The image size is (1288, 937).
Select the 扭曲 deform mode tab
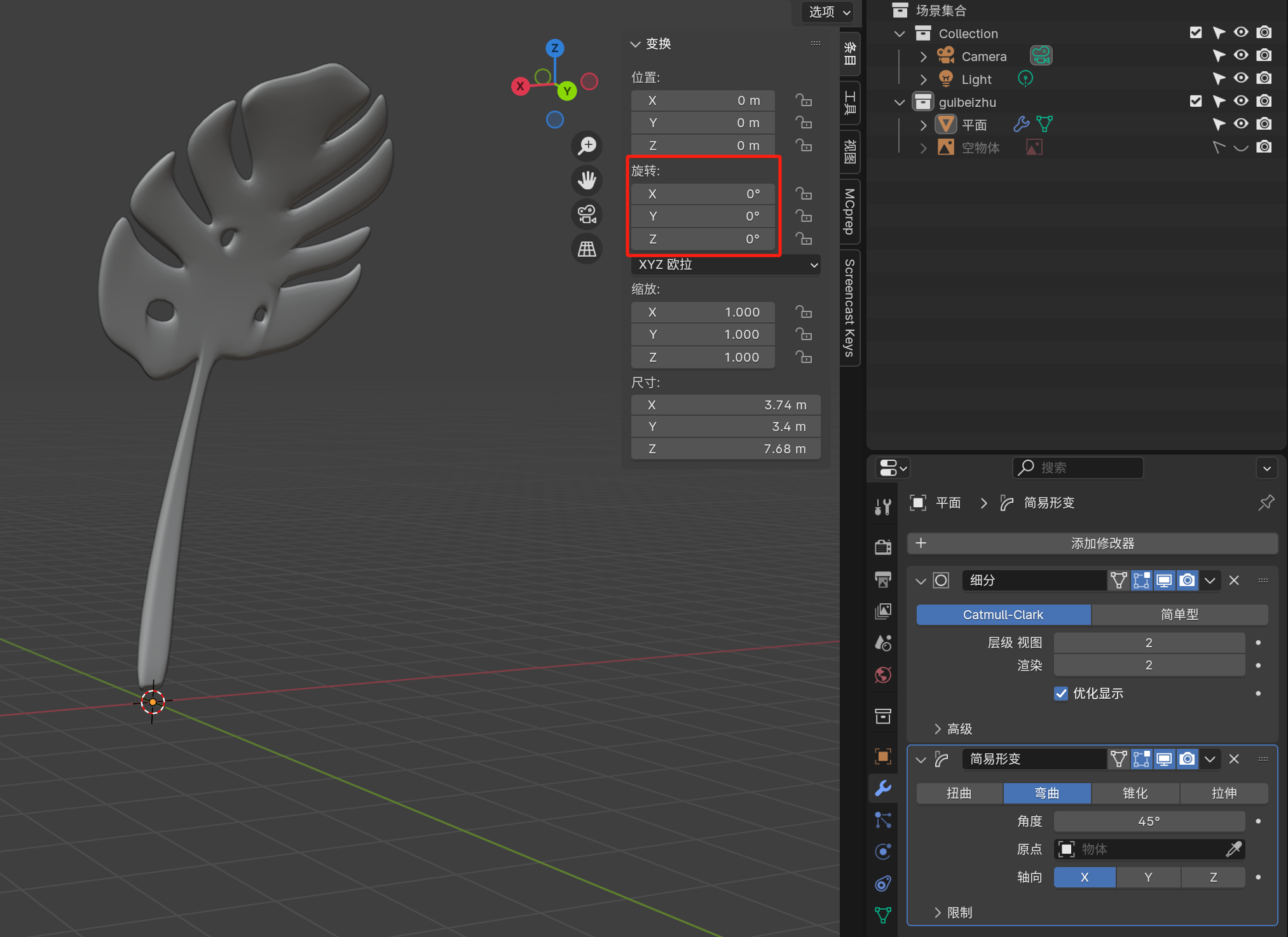(959, 793)
